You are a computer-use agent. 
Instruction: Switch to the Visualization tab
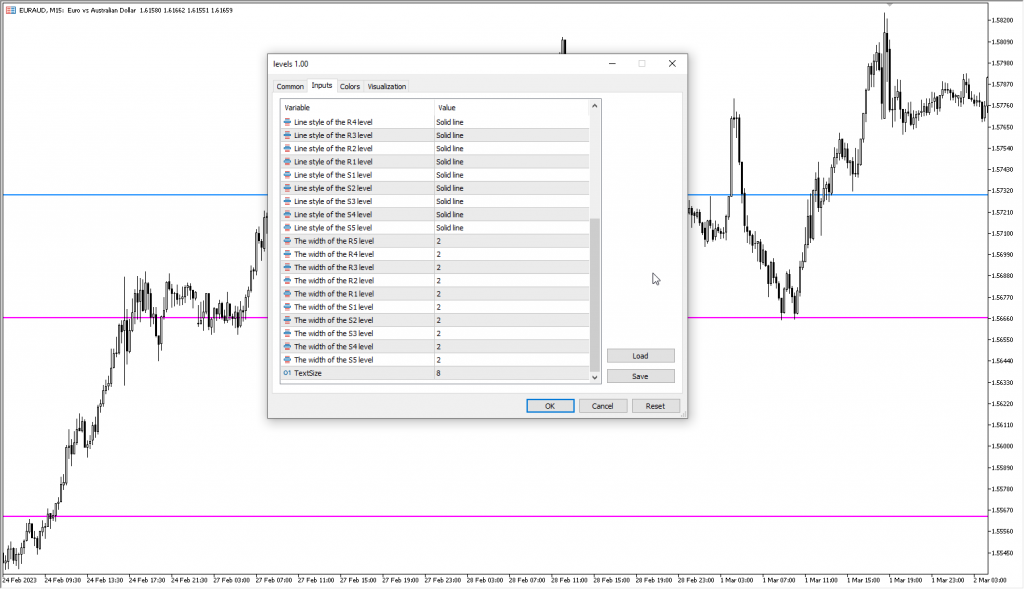click(387, 86)
